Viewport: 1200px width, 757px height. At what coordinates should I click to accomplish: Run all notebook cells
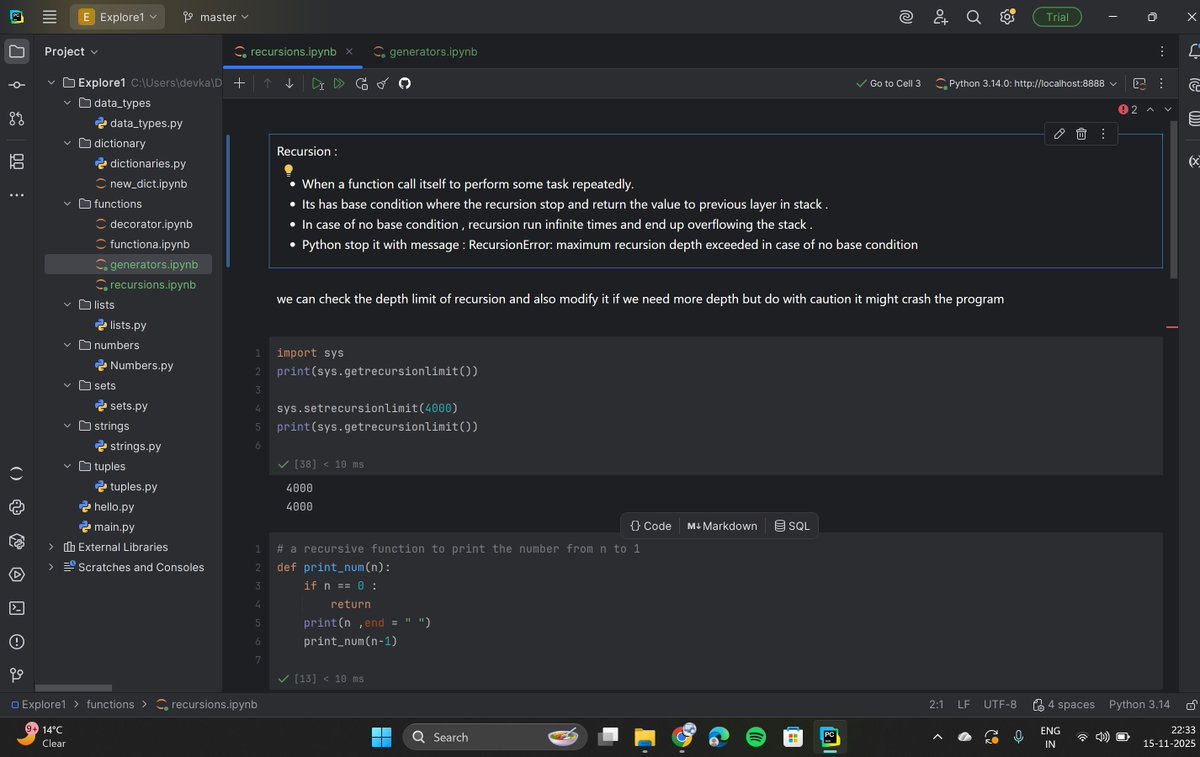(x=339, y=83)
